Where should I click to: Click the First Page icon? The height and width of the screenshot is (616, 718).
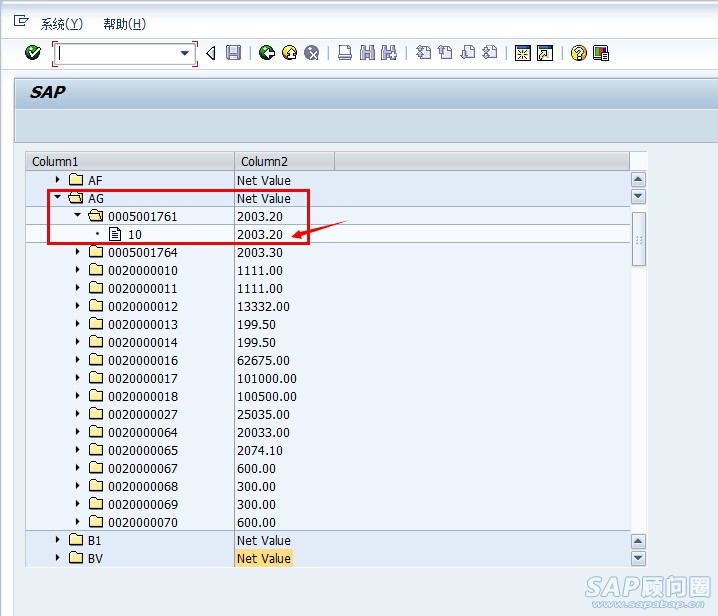pyautogui.click(x=423, y=53)
